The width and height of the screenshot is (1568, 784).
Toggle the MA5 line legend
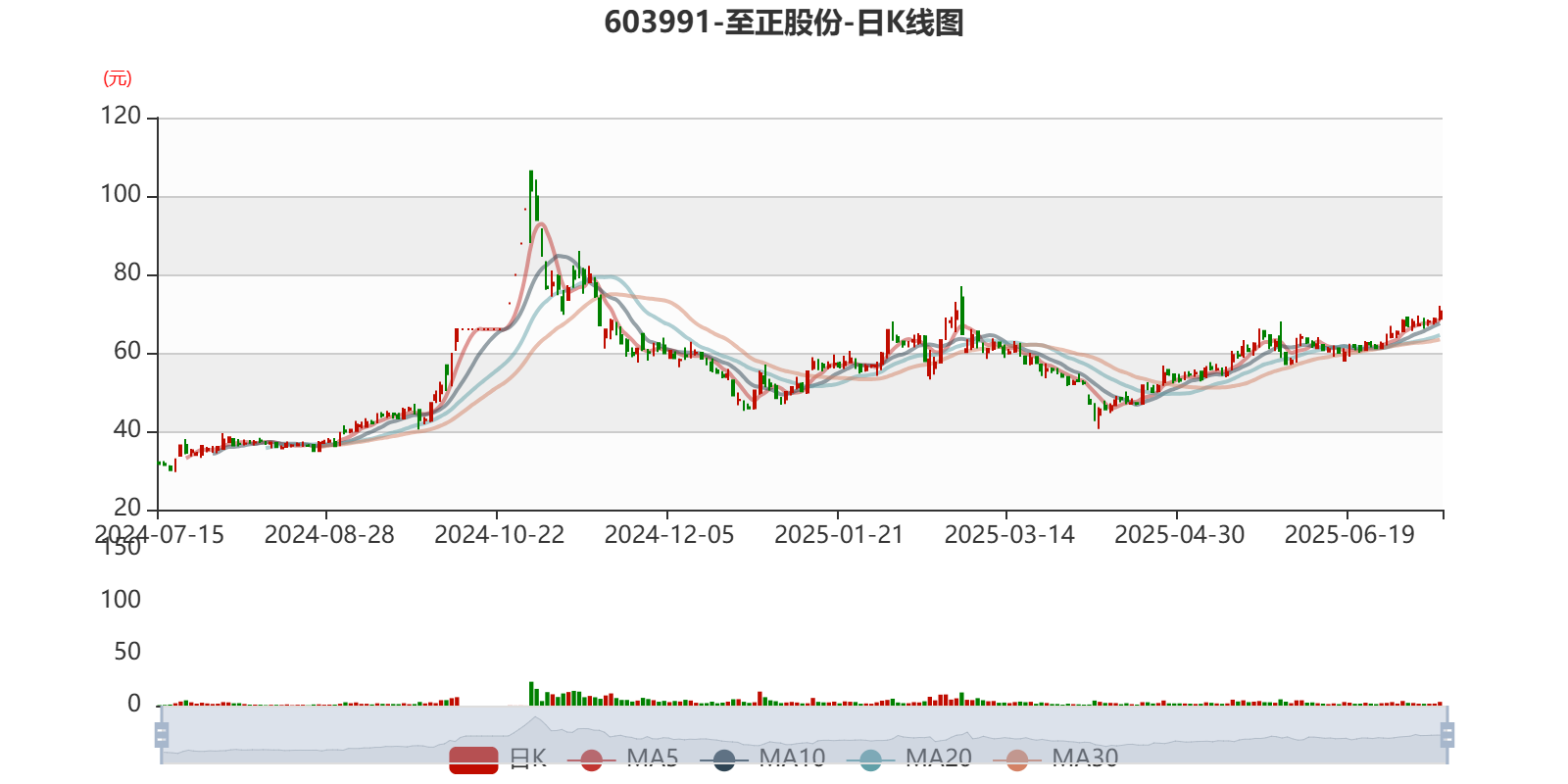[622, 759]
